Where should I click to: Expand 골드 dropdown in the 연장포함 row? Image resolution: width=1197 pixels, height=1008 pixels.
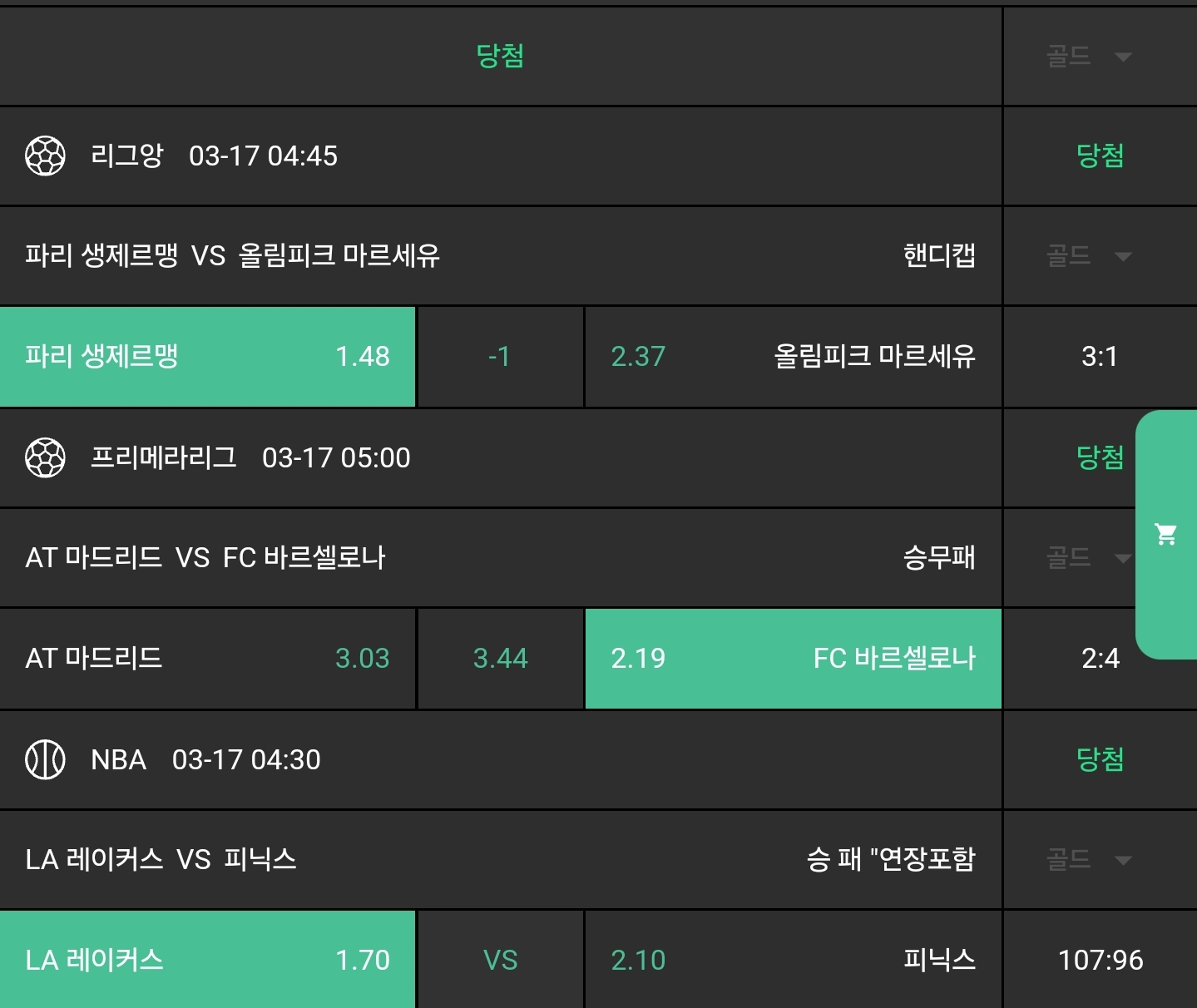[x=1088, y=859]
